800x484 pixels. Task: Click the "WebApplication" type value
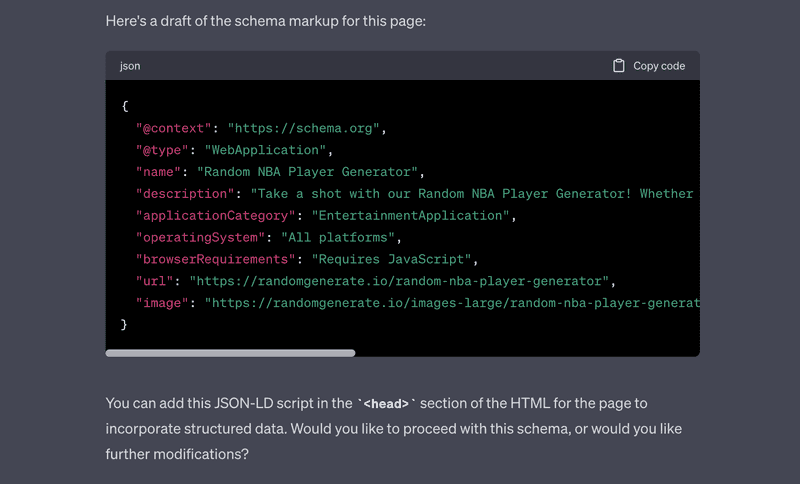tap(265, 150)
